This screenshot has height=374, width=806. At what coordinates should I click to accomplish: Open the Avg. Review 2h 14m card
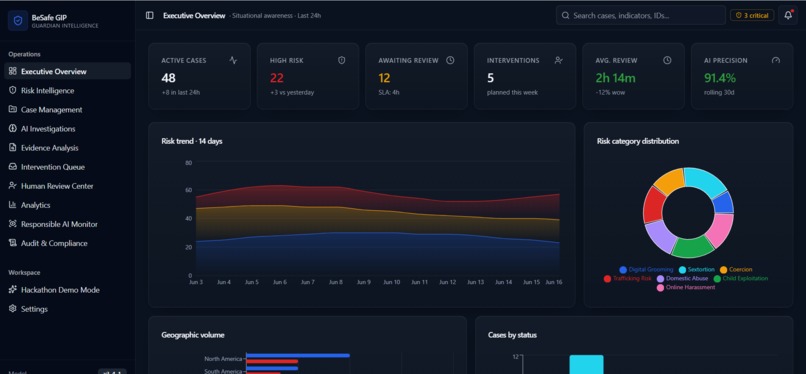pos(633,76)
